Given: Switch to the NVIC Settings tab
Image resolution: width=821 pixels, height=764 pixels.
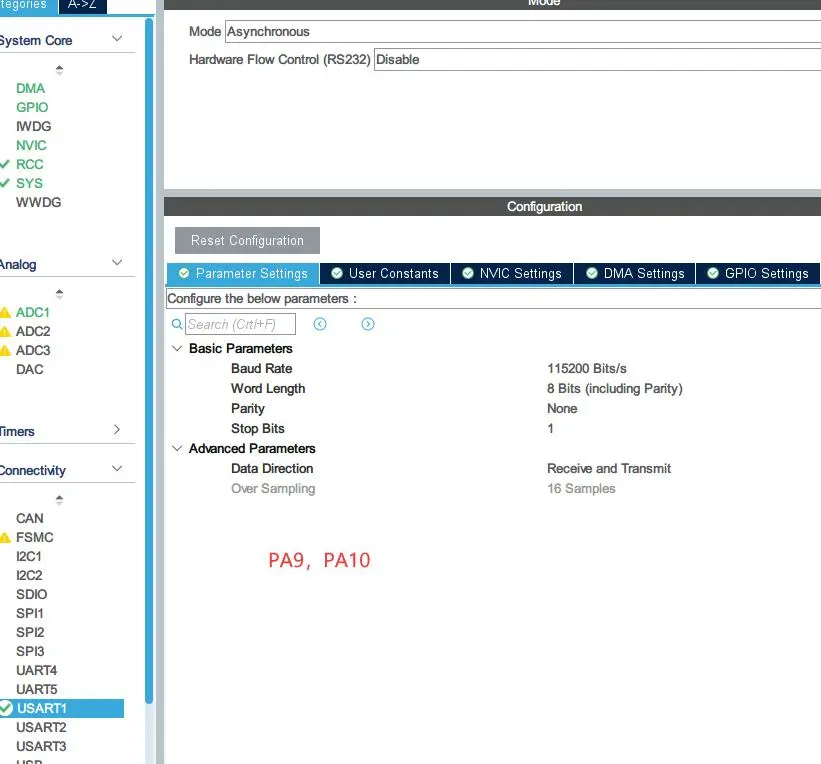Looking at the screenshot, I should 511,273.
